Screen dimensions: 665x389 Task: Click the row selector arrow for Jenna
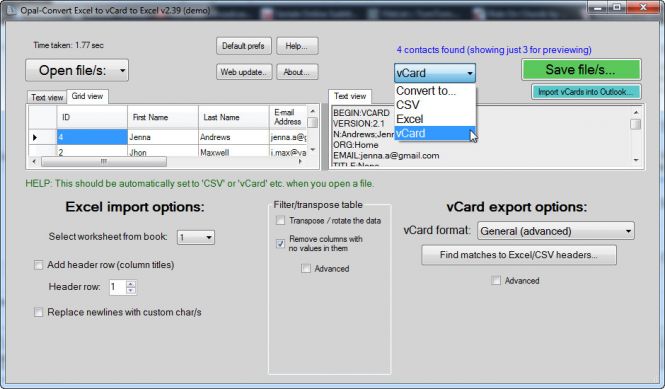pos(42,137)
